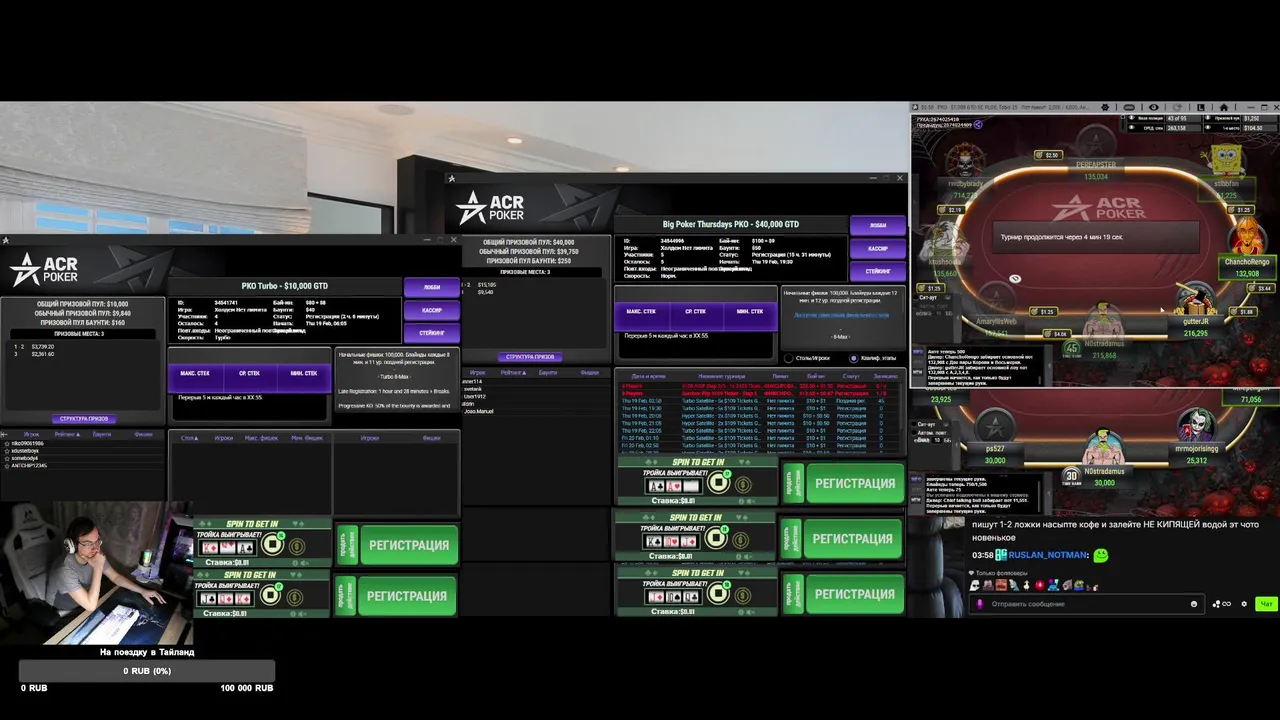Image resolution: width=1280 pixels, height=720 pixels.
Task: Click ChanchoRengo's avatar at the table
Action: coord(1246,237)
